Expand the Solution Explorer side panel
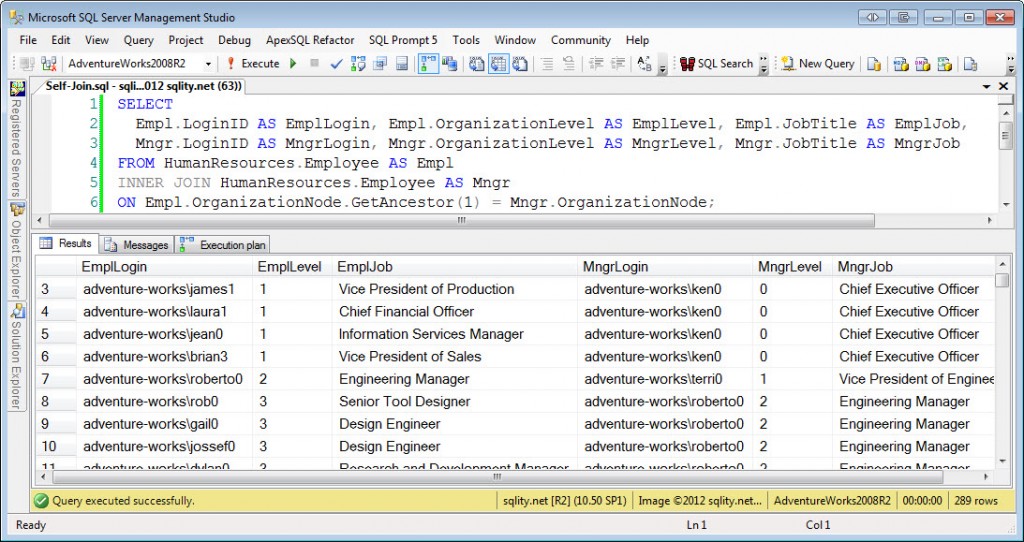This screenshot has height=542, width=1024. click(17, 356)
